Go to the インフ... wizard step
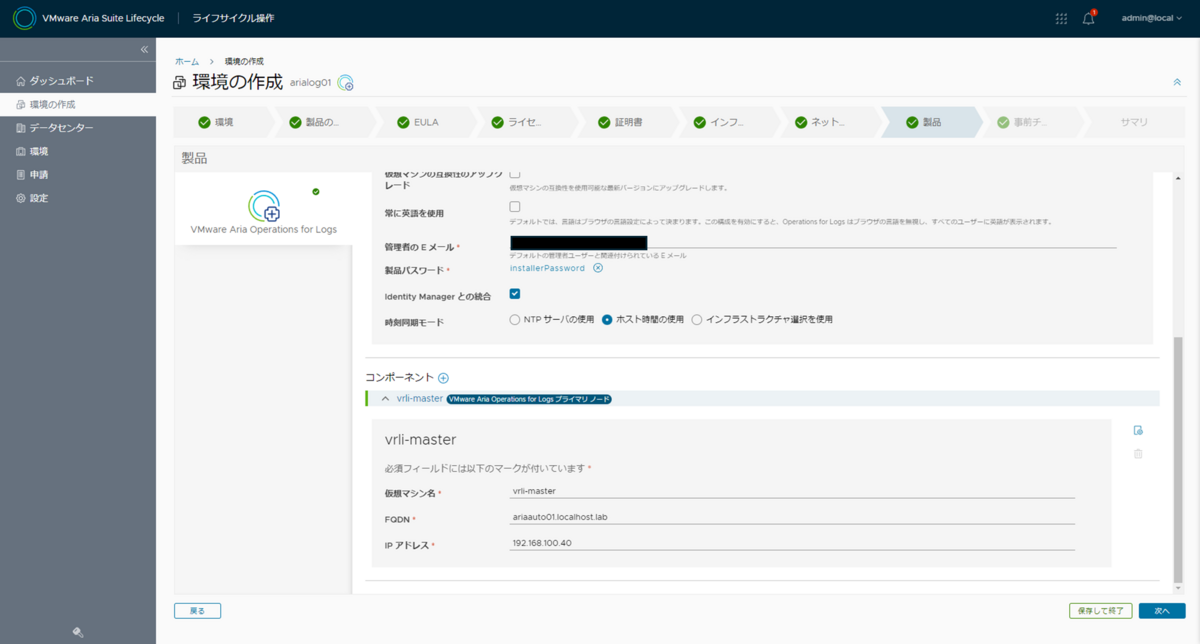Screen dimensions: 1200x644 point(725,122)
